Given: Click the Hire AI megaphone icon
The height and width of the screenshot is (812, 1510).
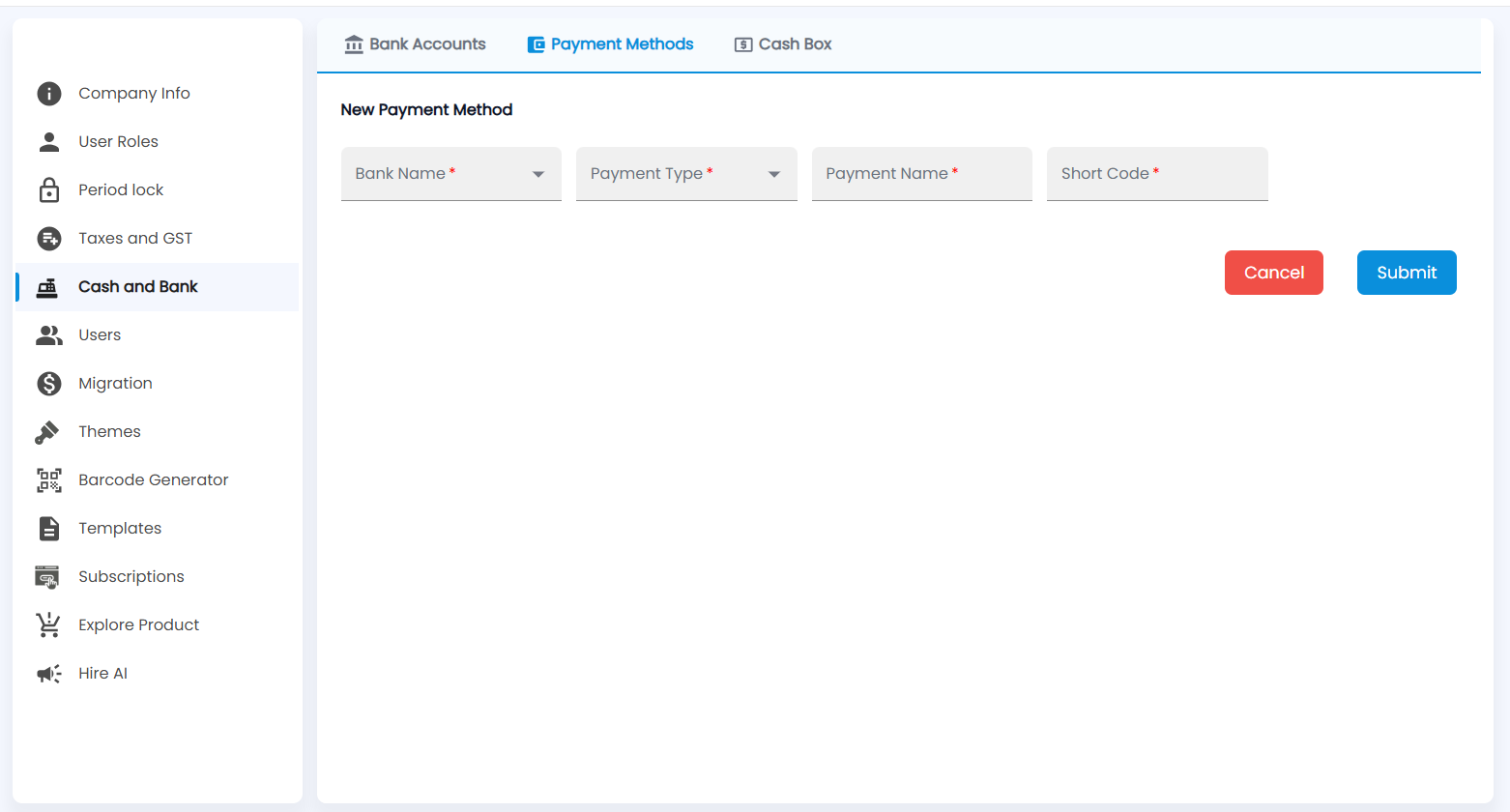Looking at the screenshot, I should (x=48, y=674).
